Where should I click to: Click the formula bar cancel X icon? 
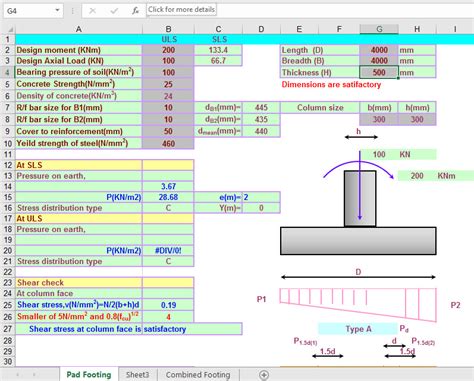(93, 11)
